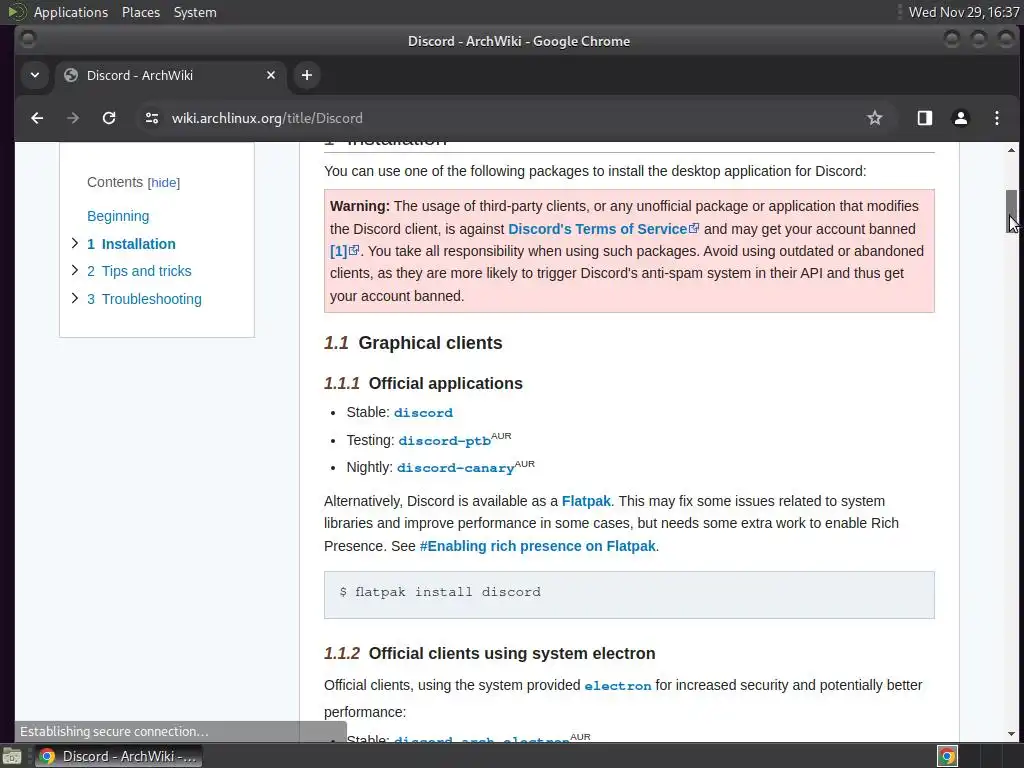Open the Chrome profile menu
Screen dimensions: 1024x768
(961, 118)
